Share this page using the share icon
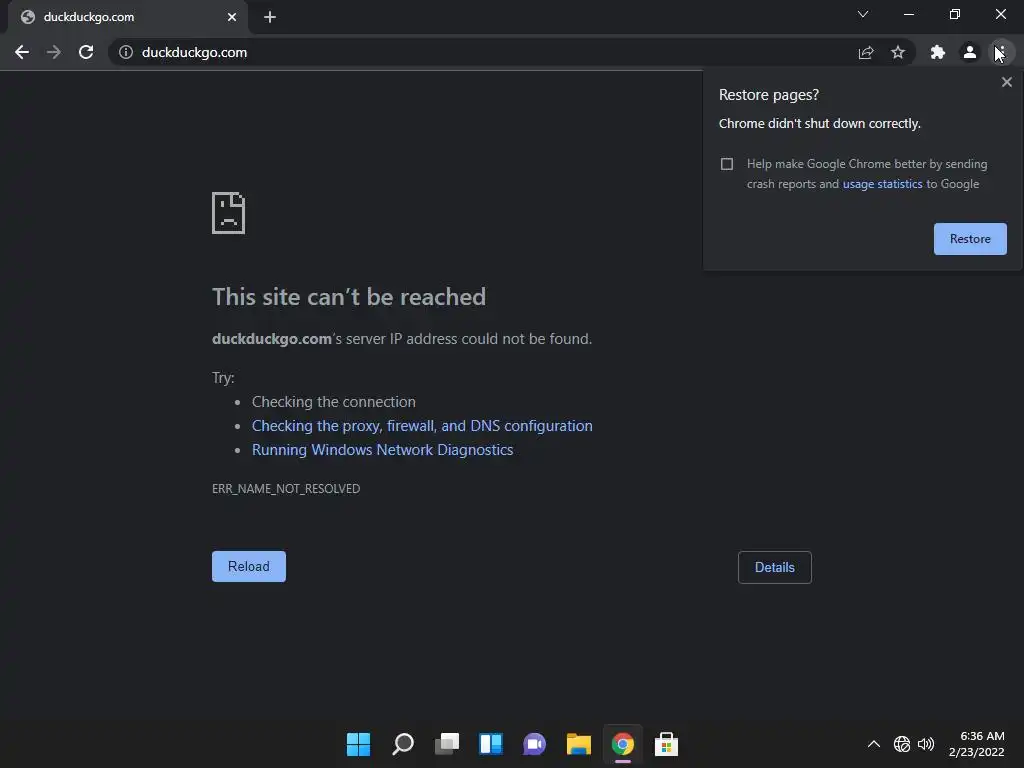The width and height of the screenshot is (1024, 768). point(866,52)
